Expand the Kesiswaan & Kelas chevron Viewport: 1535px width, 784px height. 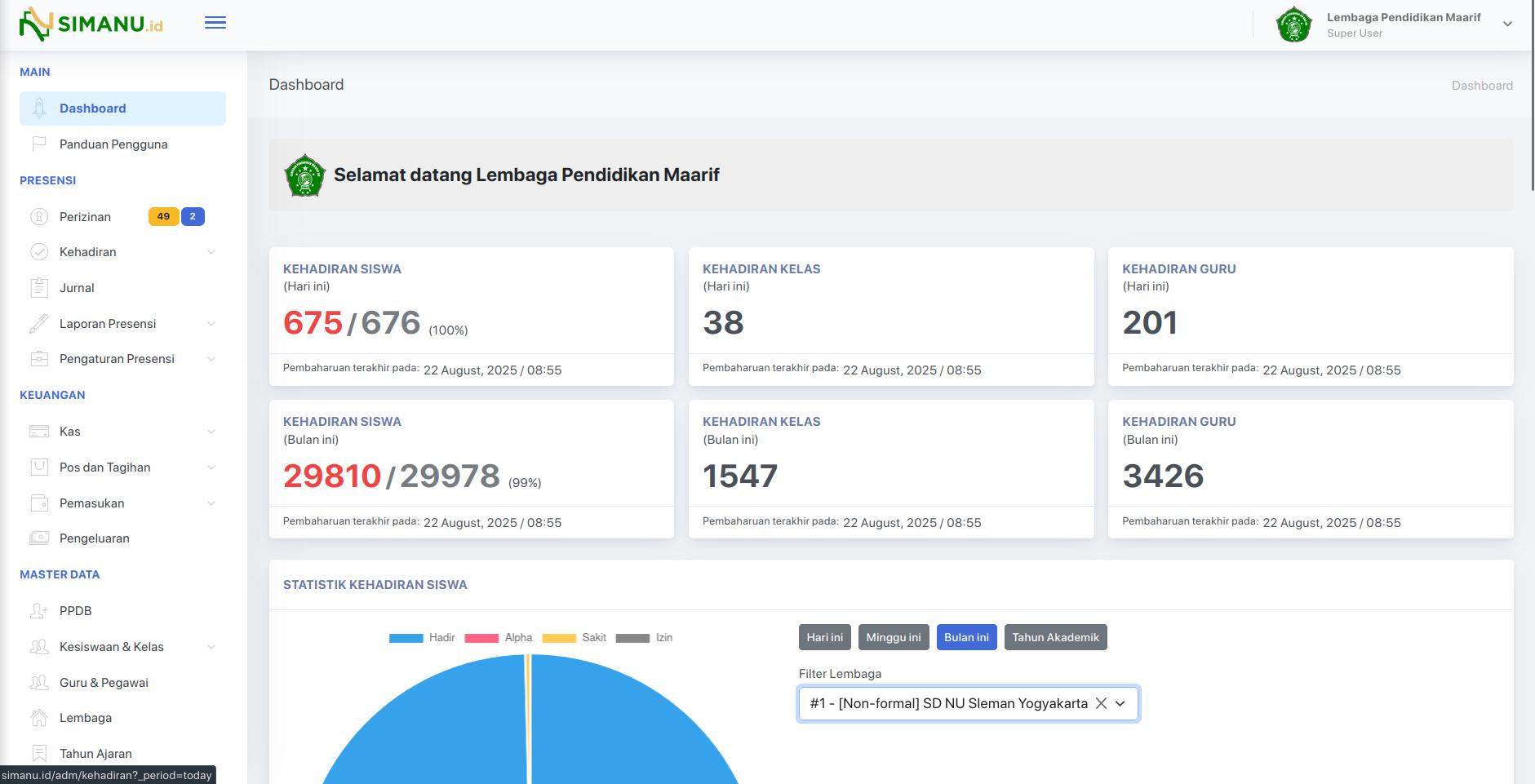pyautogui.click(x=211, y=647)
